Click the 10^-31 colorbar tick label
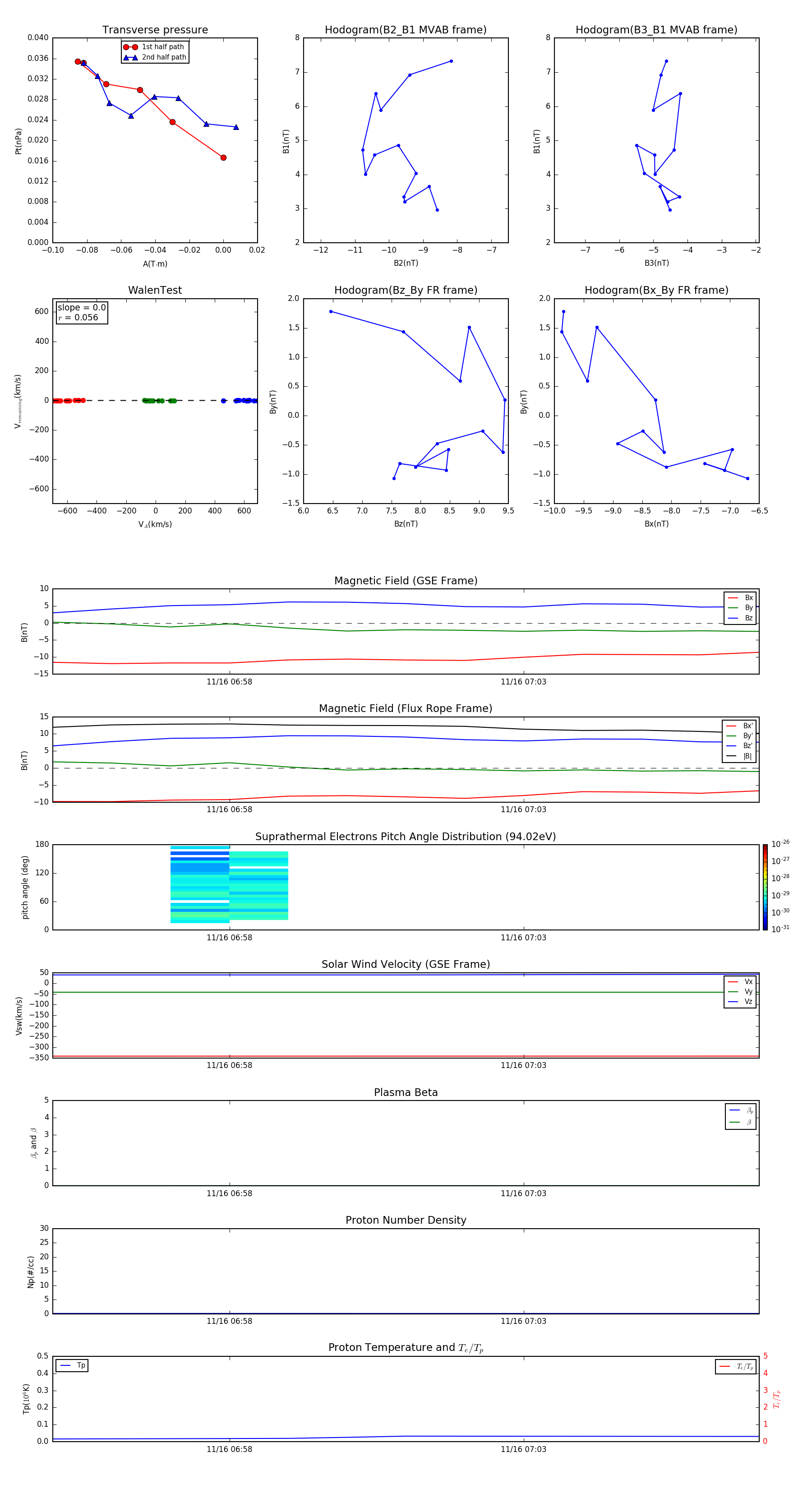 click(x=780, y=929)
